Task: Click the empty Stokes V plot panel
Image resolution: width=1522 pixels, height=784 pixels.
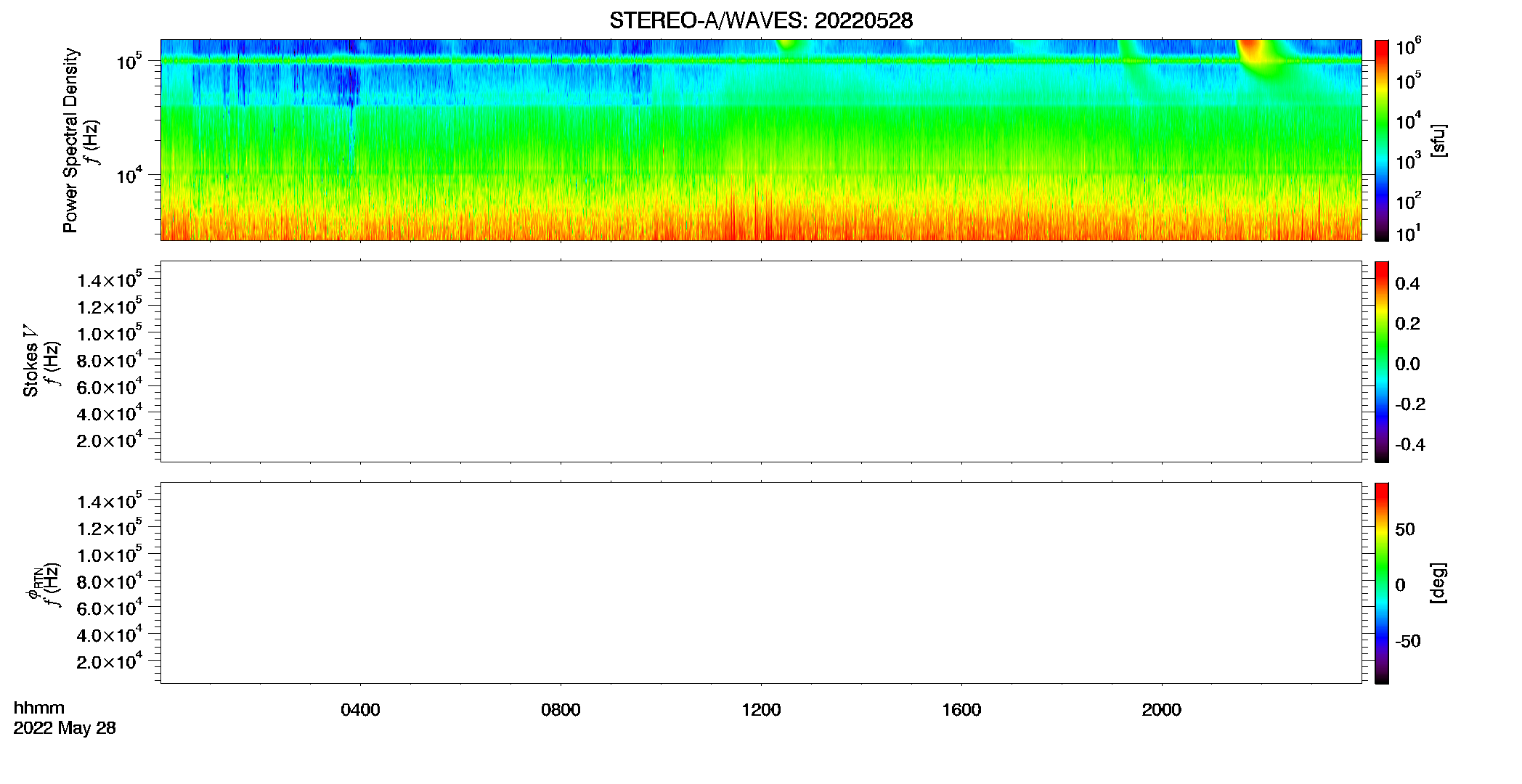Action: click(761, 362)
